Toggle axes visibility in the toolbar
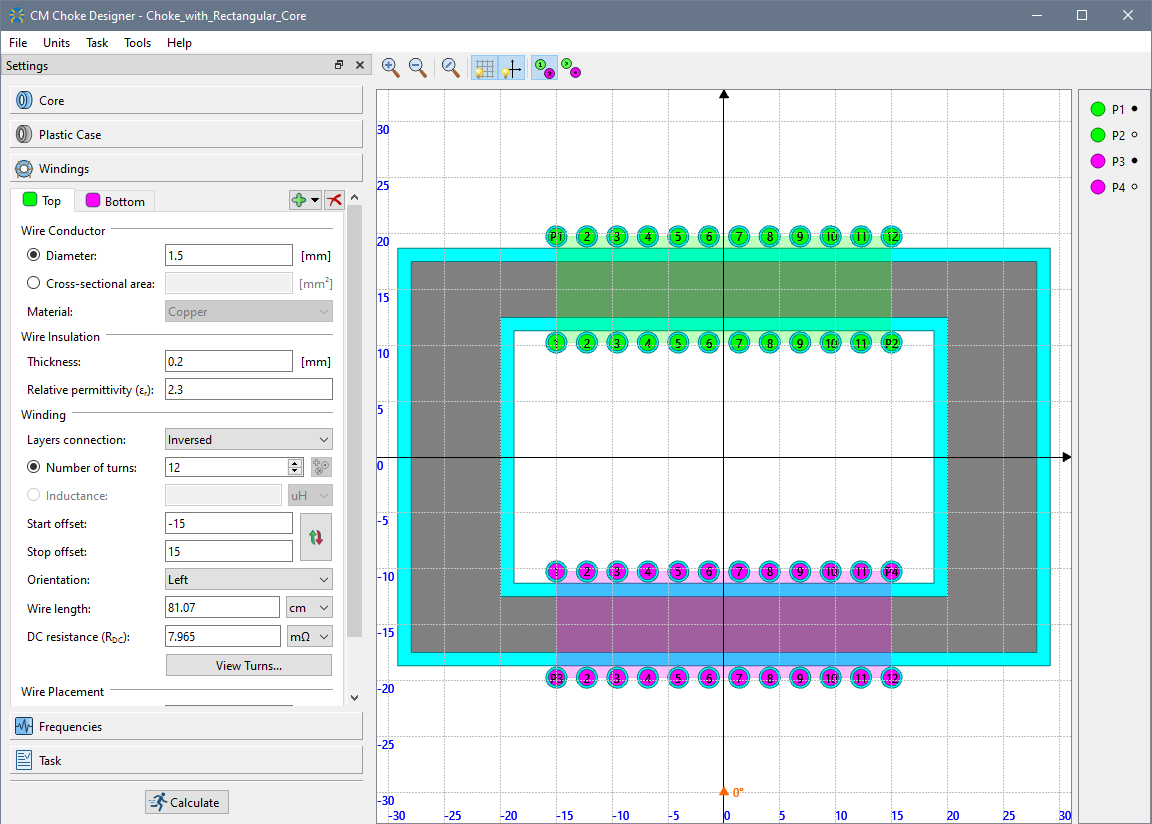This screenshot has height=824, width=1152. pyautogui.click(x=512, y=68)
